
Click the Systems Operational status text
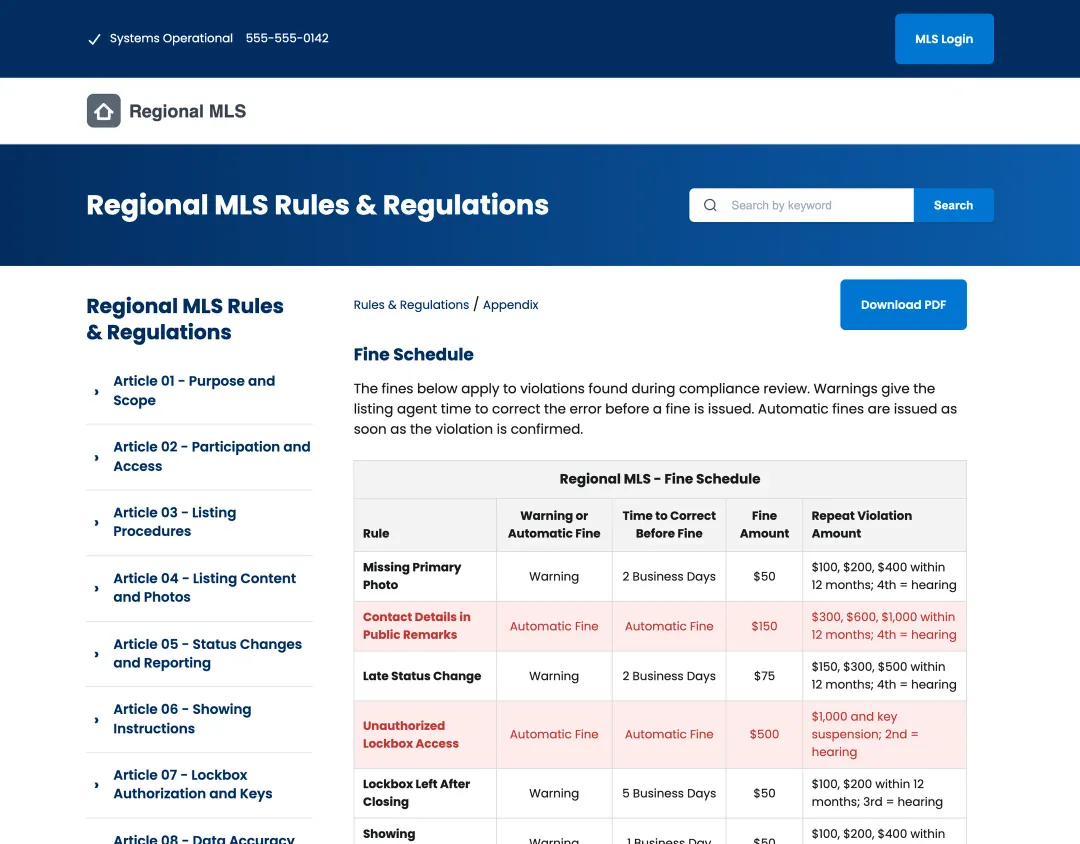click(x=171, y=38)
